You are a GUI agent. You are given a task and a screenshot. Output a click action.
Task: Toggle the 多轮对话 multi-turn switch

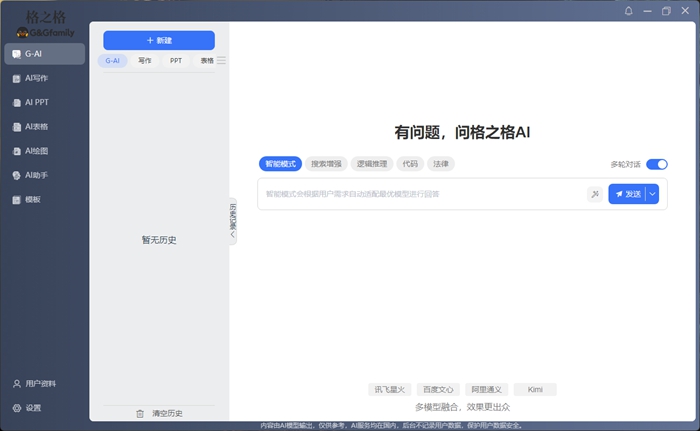click(x=656, y=164)
